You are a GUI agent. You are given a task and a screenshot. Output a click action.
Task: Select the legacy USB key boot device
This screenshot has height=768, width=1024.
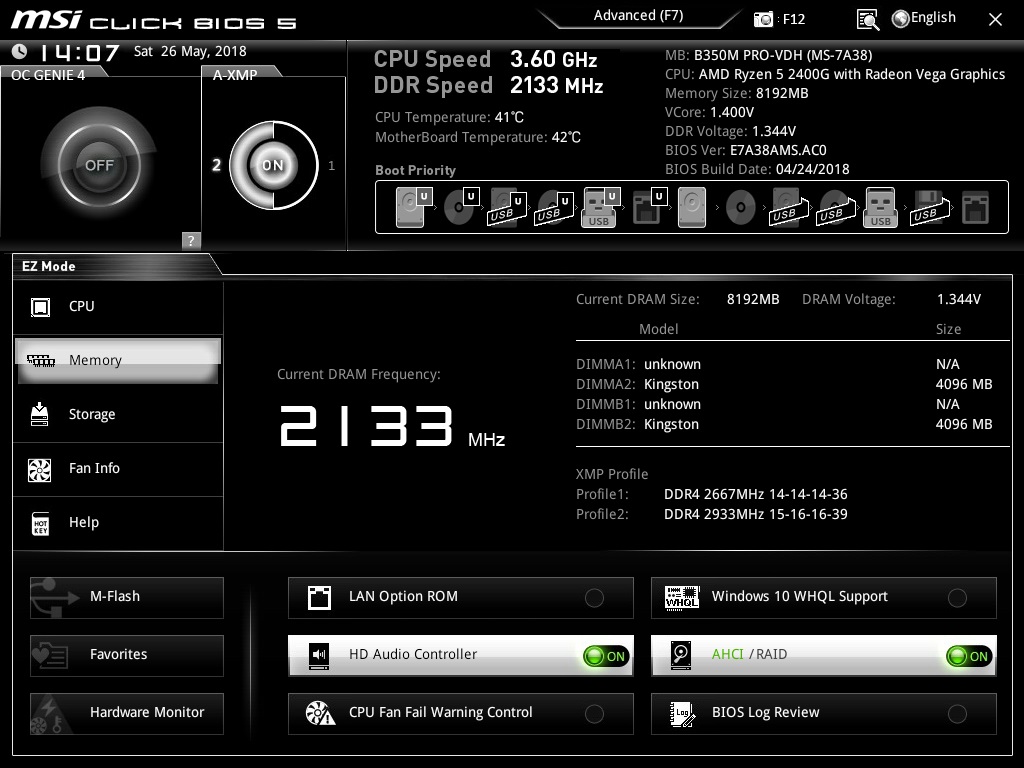tap(881, 208)
